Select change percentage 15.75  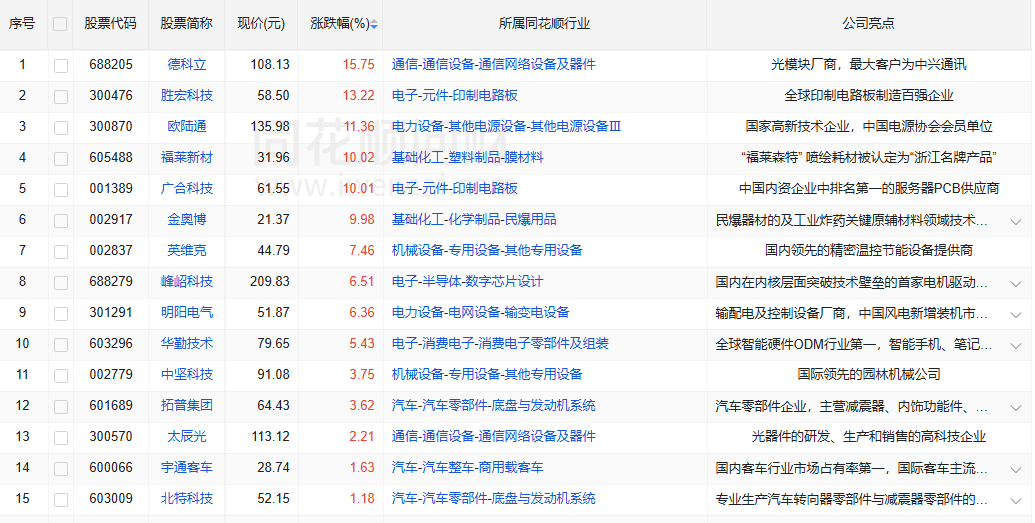pos(358,65)
